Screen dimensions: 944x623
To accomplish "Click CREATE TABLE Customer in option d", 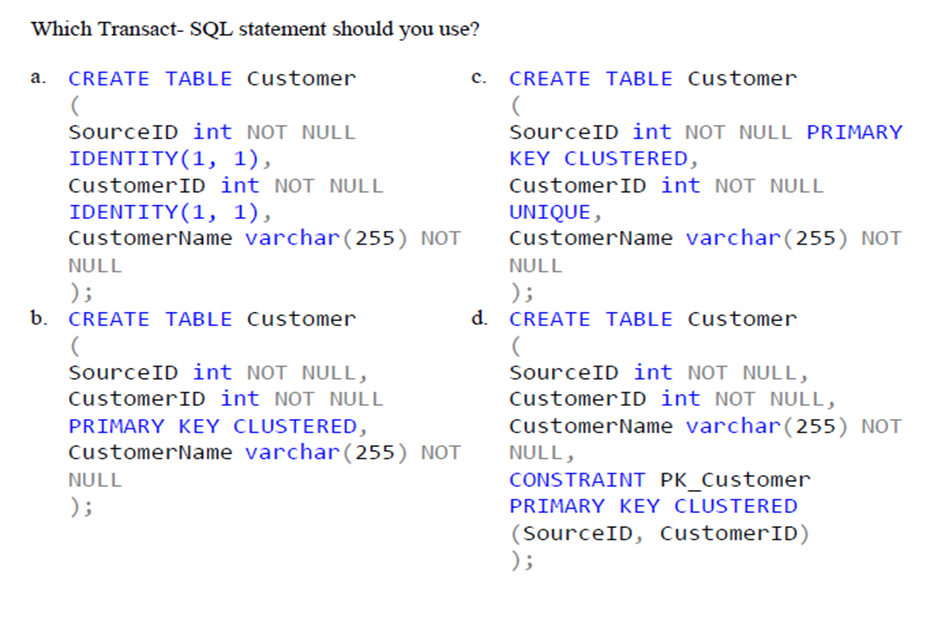I will click(x=652, y=318).
